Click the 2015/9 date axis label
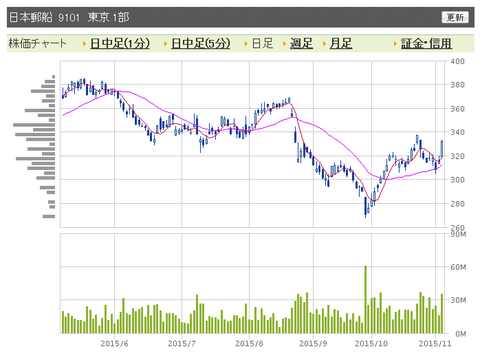The height and width of the screenshot is (360, 480). [x=313, y=343]
